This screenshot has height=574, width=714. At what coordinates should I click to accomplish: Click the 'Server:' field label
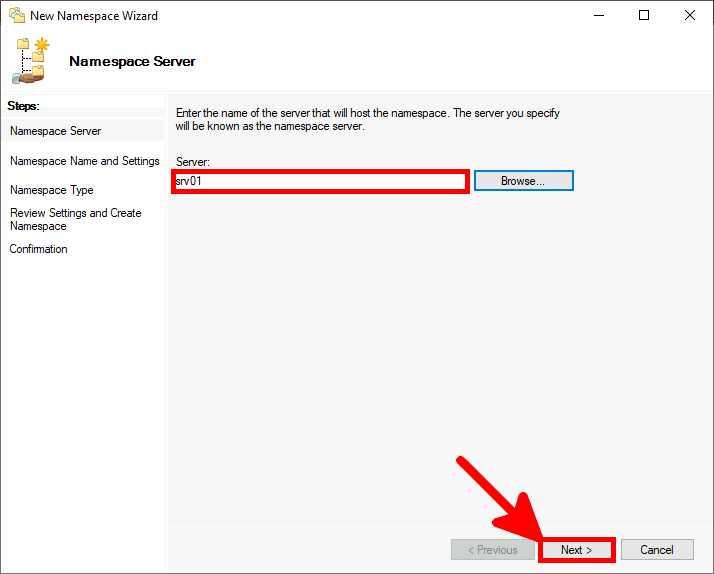click(x=193, y=162)
